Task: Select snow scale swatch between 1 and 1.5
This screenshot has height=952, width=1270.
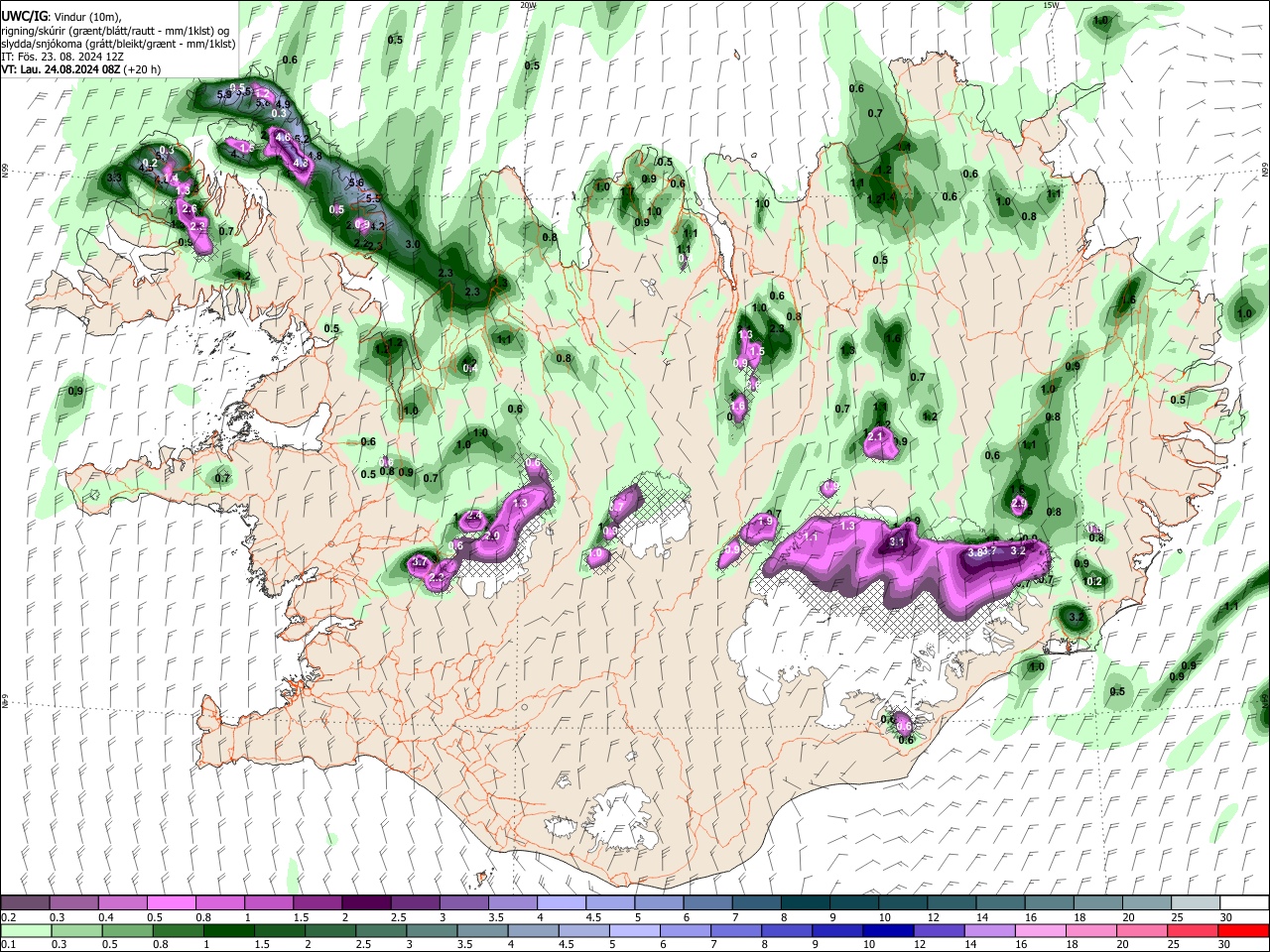Action: (269, 903)
